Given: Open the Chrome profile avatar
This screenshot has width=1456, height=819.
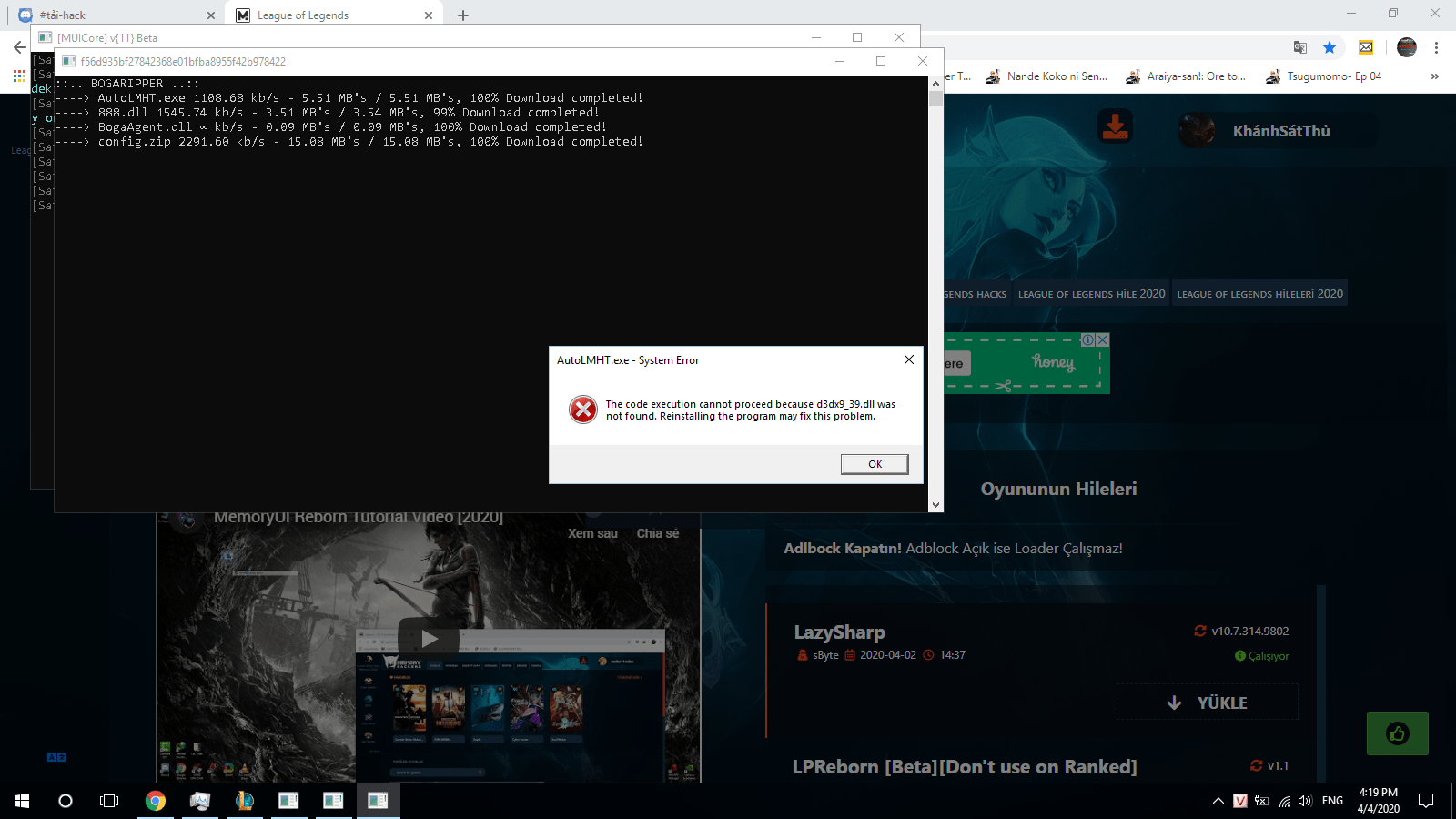Looking at the screenshot, I should [1407, 47].
